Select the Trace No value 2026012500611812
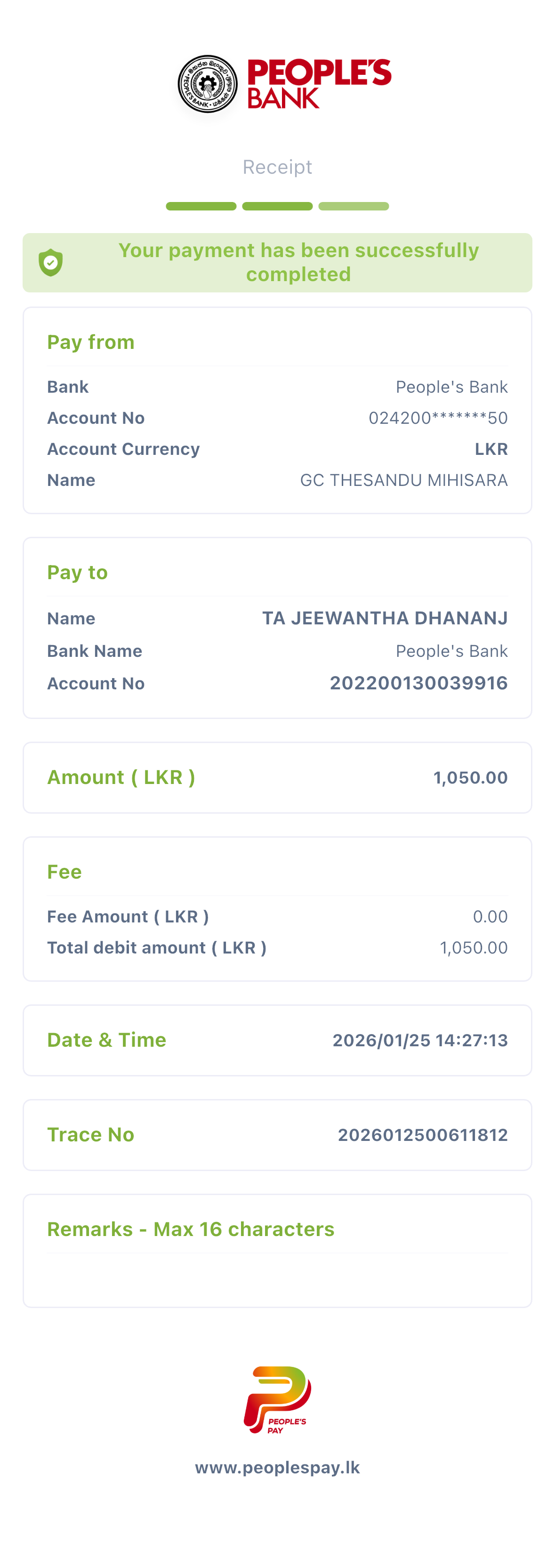This screenshot has width=555, height=1568. point(422,1135)
